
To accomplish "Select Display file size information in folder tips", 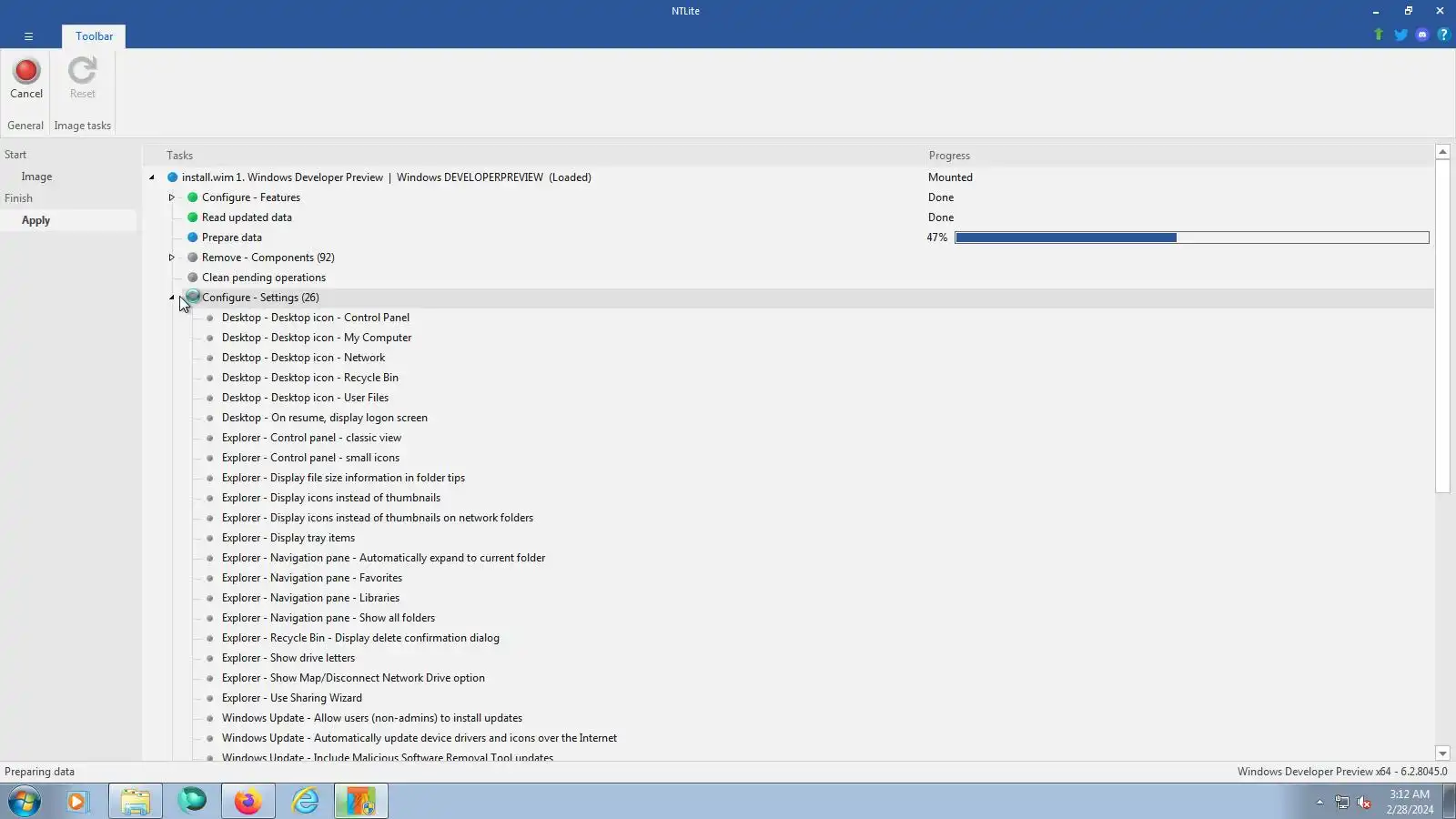I will 343,478.
